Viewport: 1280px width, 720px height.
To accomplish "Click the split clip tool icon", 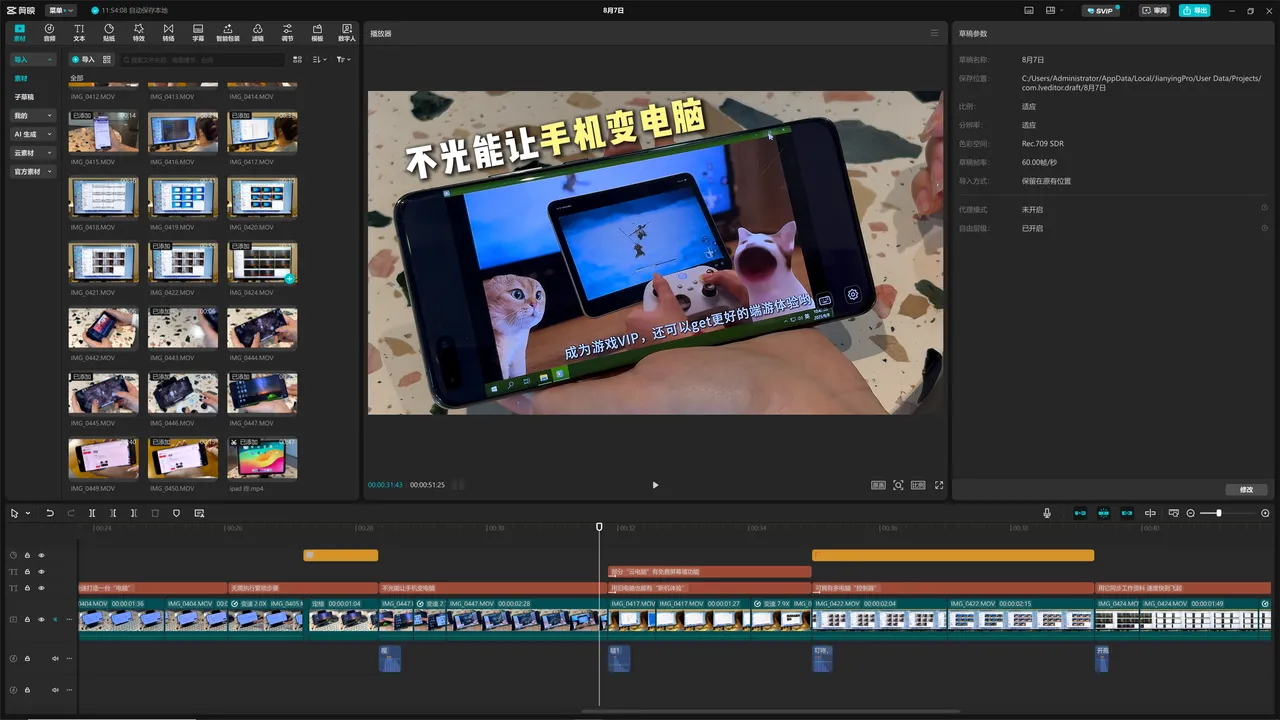I will click(92, 513).
